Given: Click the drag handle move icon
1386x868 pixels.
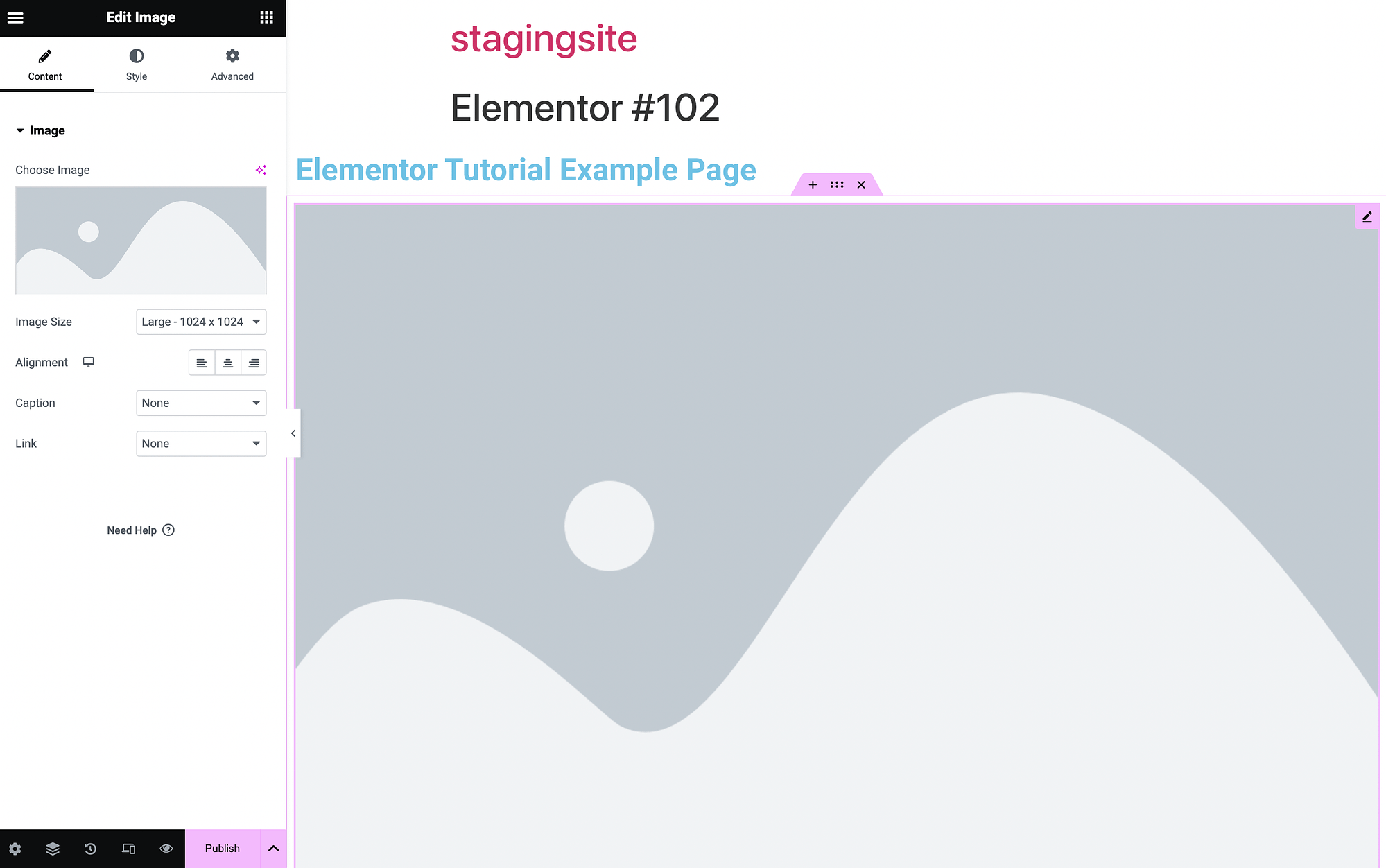Looking at the screenshot, I should pyautogui.click(x=837, y=185).
